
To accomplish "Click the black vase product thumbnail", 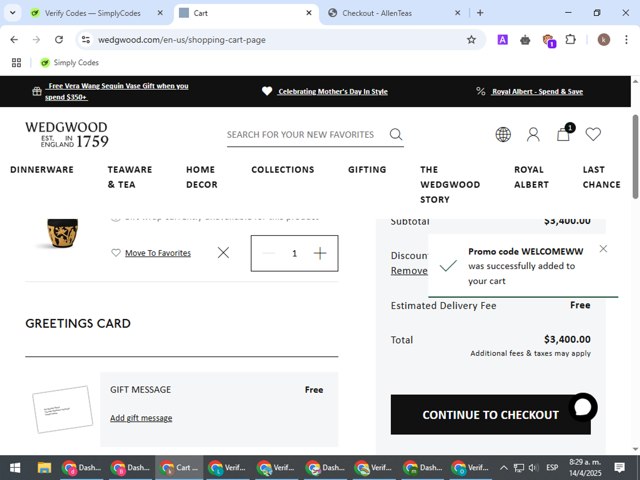I will (60, 233).
